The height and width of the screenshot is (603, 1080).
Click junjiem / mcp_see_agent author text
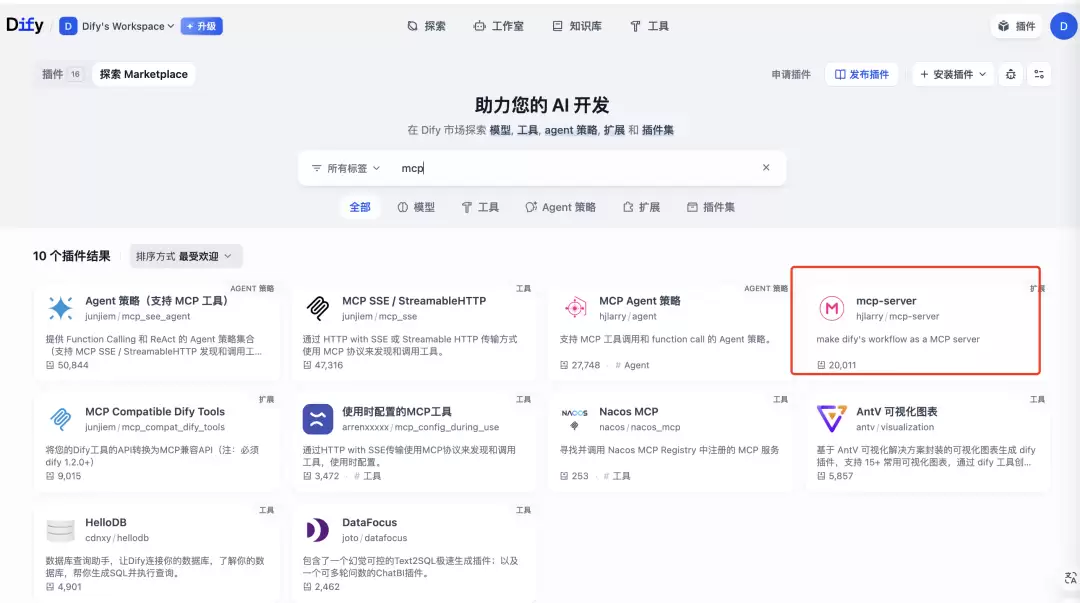click(x=137, y=316)
